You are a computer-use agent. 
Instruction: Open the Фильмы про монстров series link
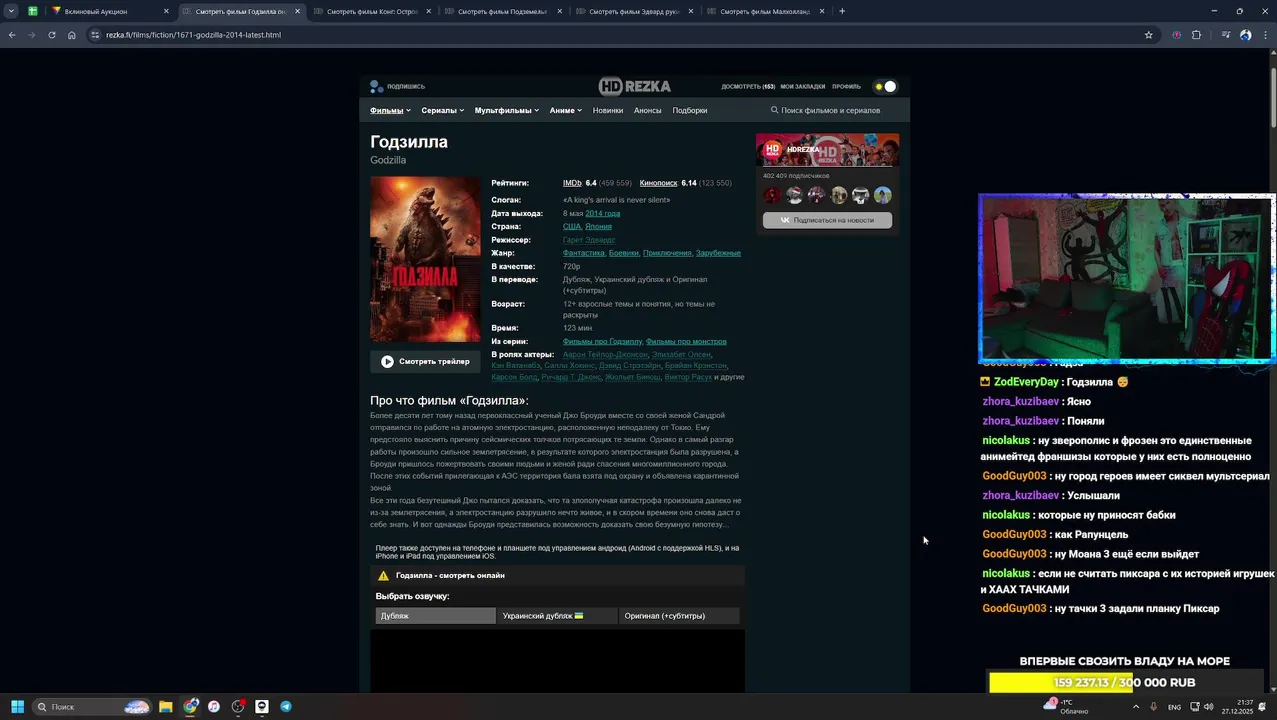pos(686,341)
